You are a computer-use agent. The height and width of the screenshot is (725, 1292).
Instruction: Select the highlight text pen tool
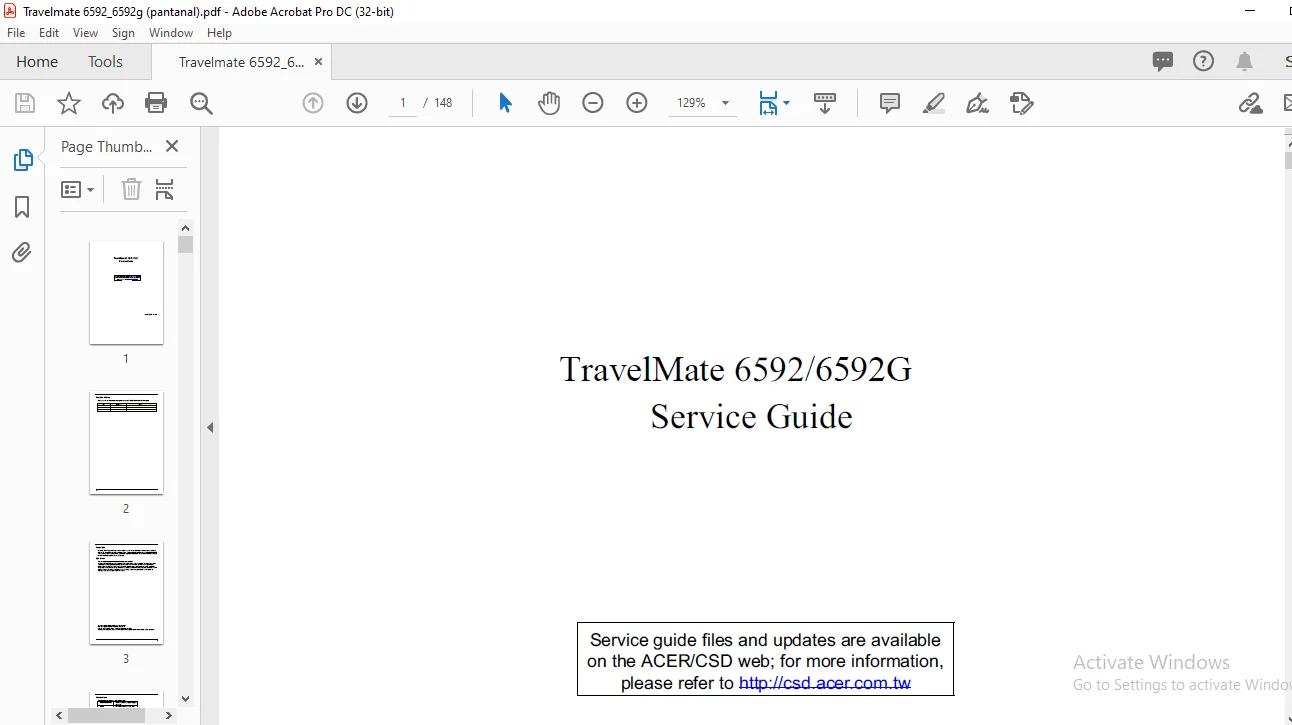(x=934, y=103)
